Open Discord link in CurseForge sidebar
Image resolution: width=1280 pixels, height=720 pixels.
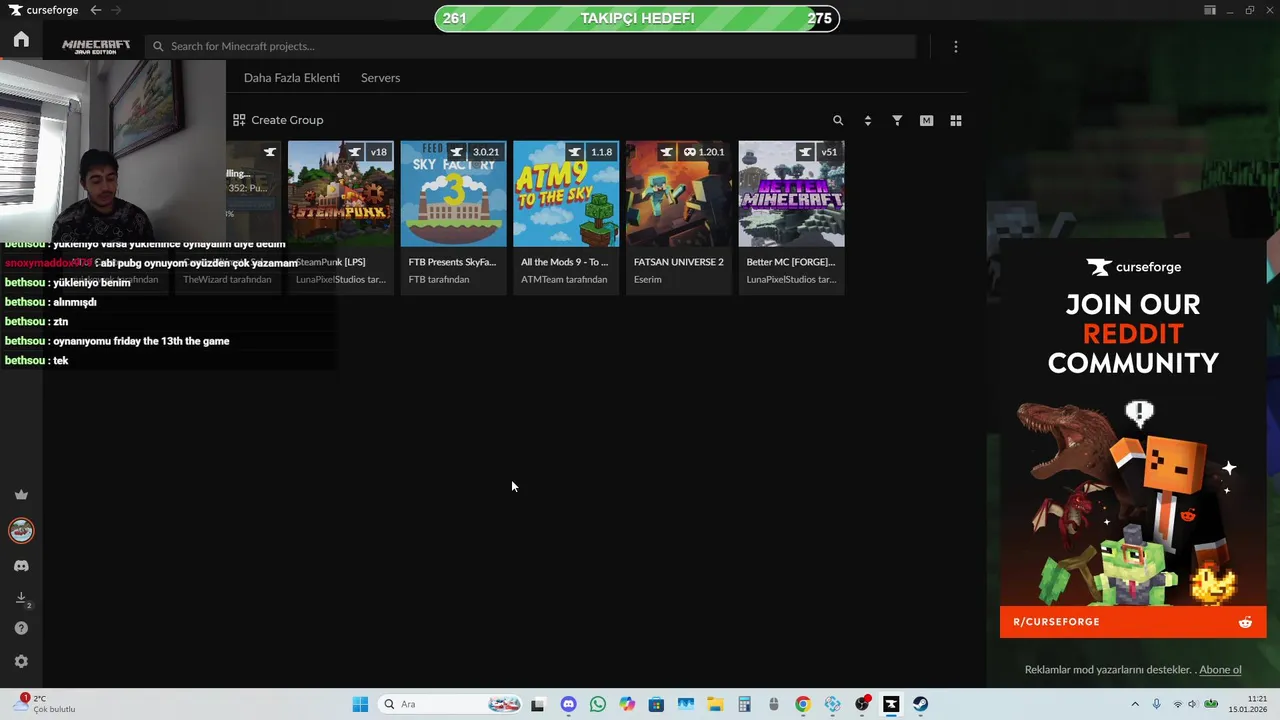point(21,566)
